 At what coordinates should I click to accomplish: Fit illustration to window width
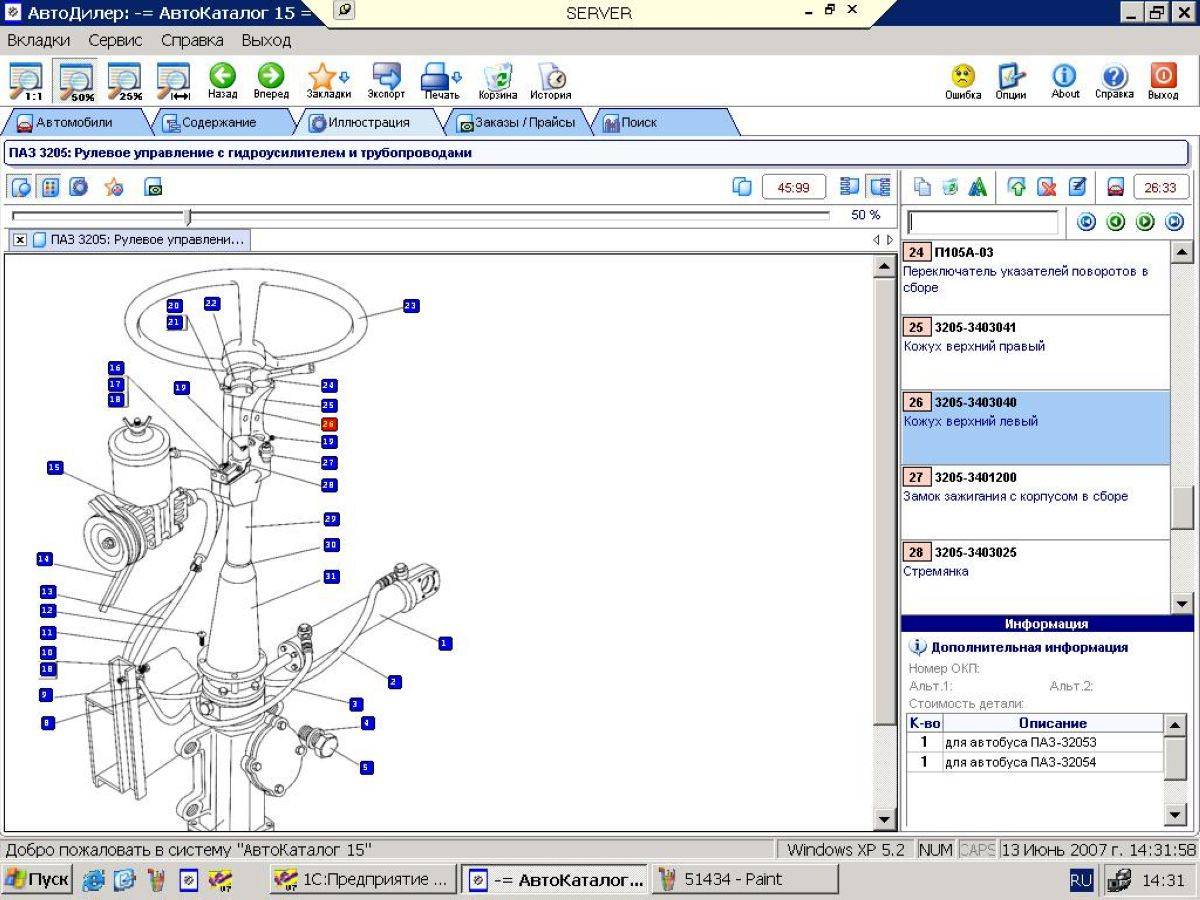coord(174,81)
